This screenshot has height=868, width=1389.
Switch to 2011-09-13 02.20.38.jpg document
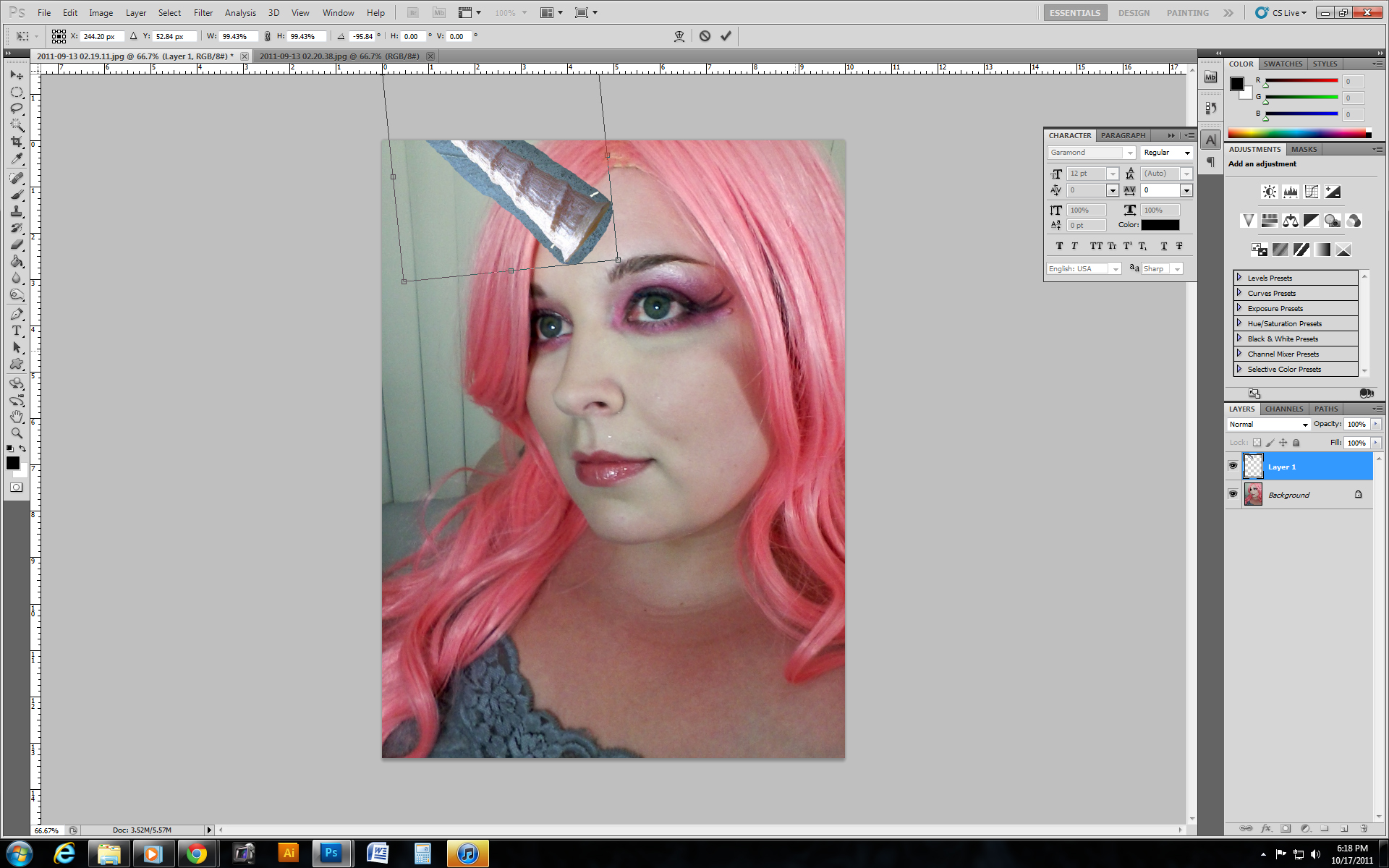coord(339,56)
